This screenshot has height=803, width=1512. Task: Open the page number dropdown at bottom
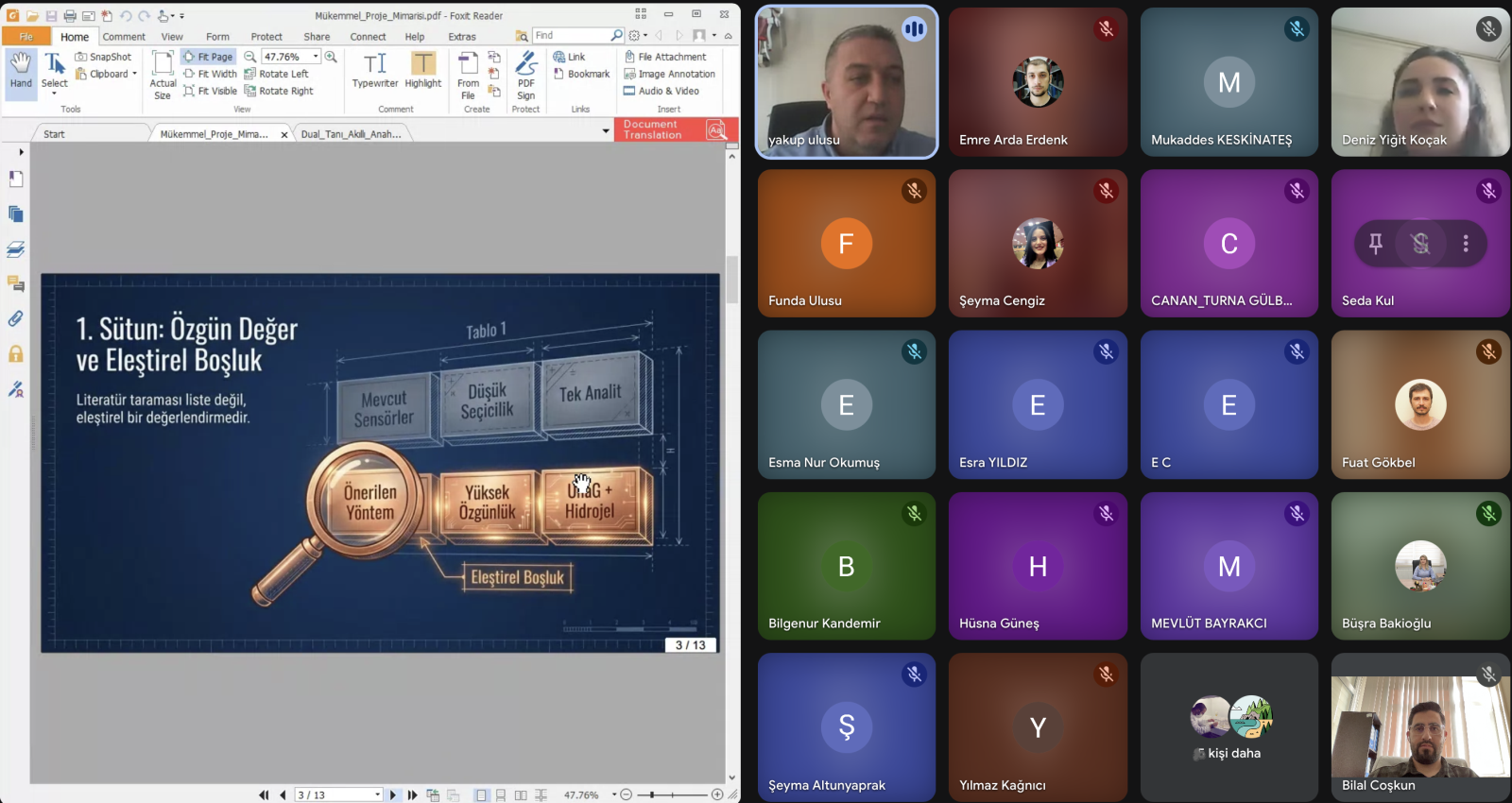tap(377, 795)
